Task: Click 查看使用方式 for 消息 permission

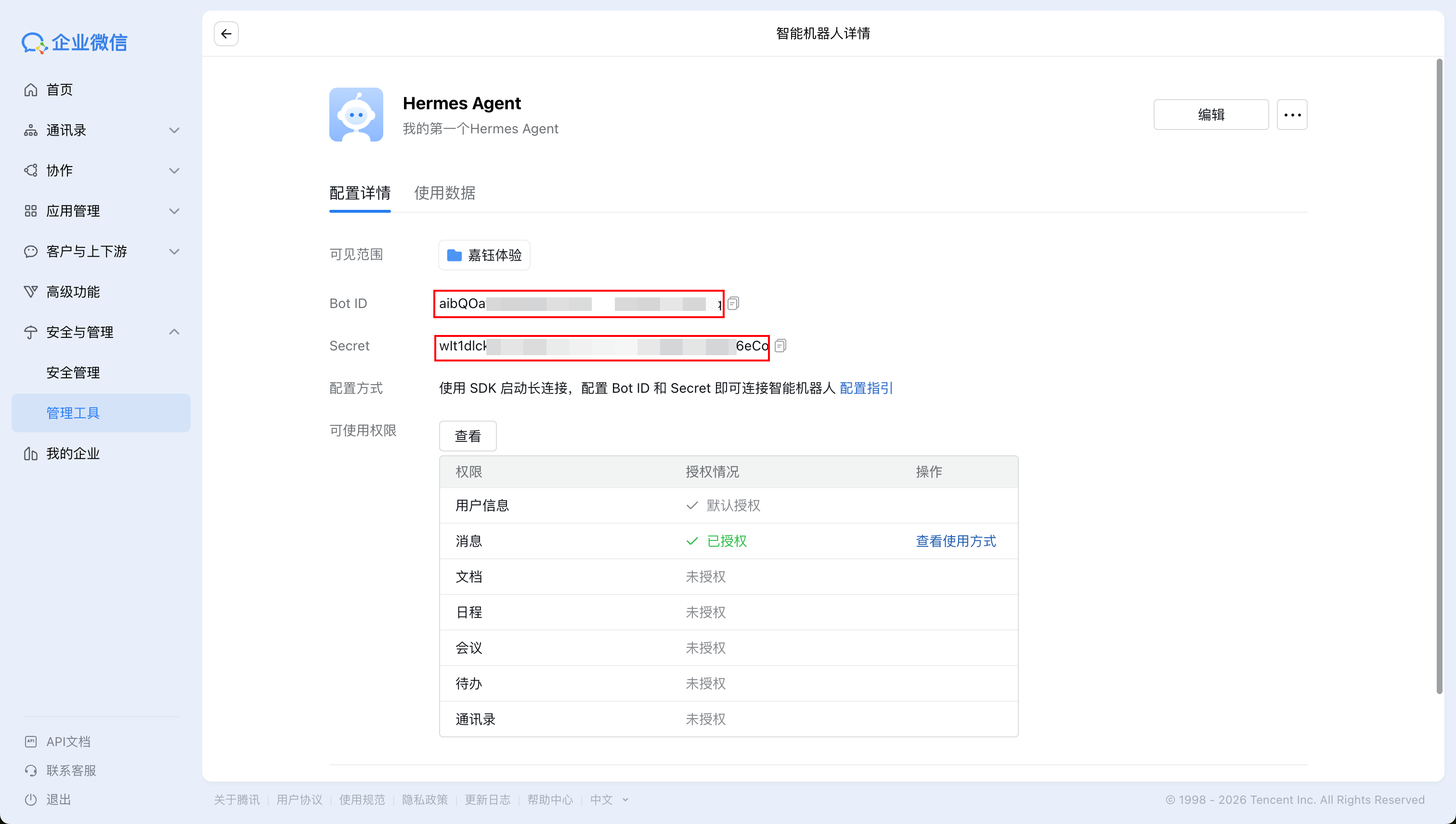Action: (955, 541)
